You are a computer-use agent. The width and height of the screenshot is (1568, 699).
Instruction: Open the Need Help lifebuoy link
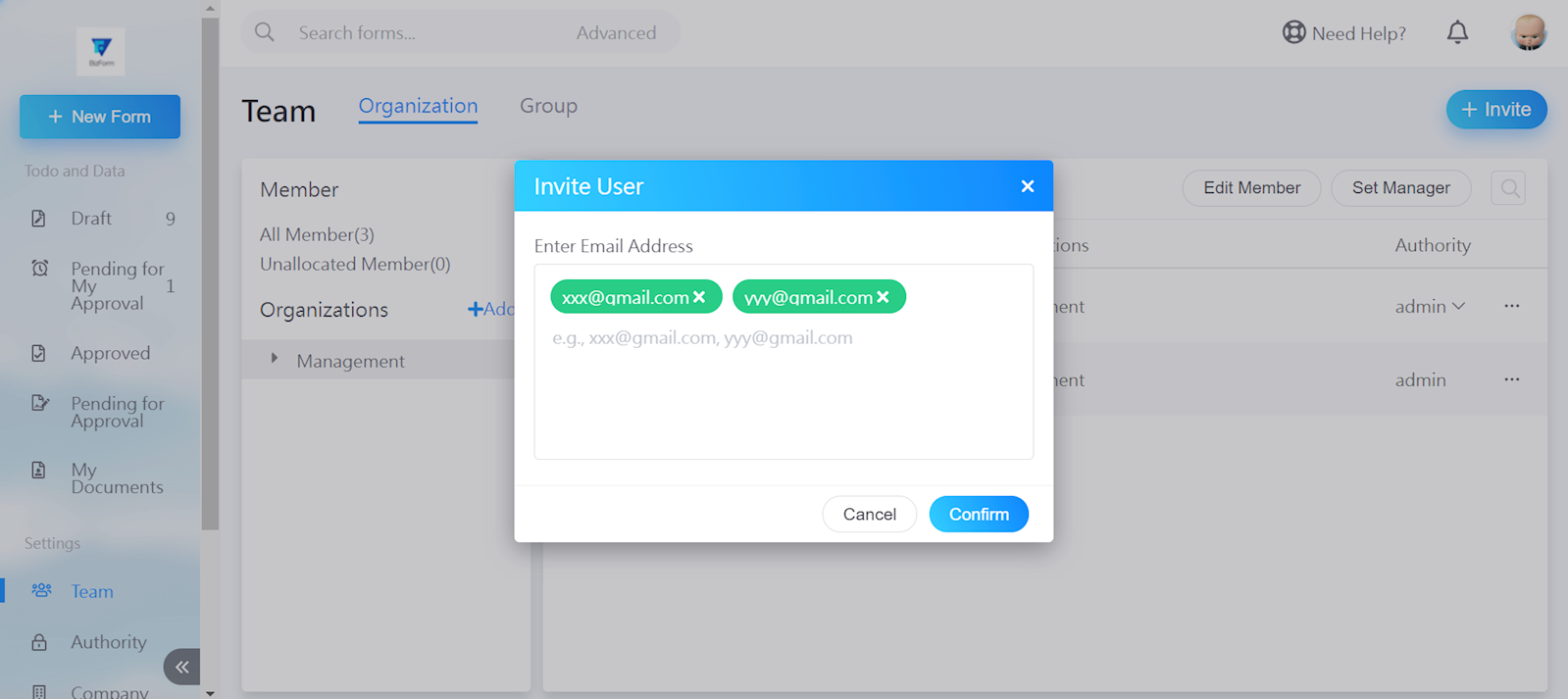pos(1343,33)
